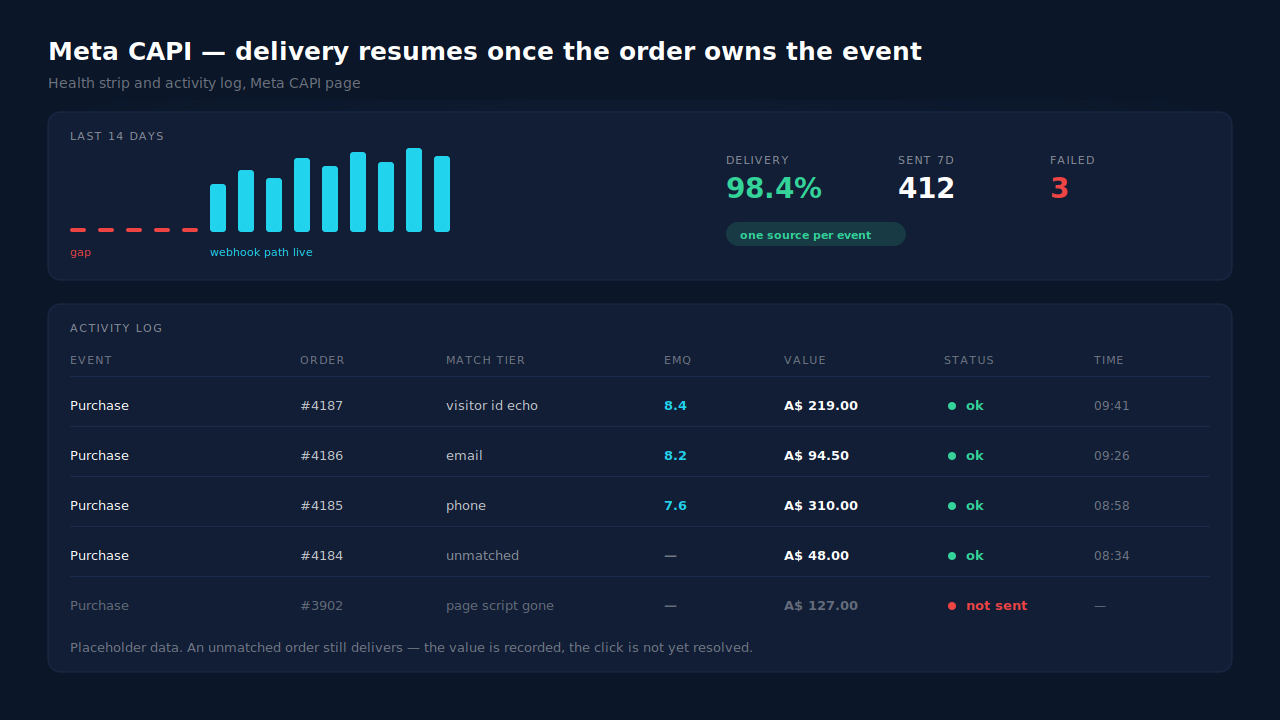Click the MATCH TIER column header

pyautogui.click(x=485, y=360)
